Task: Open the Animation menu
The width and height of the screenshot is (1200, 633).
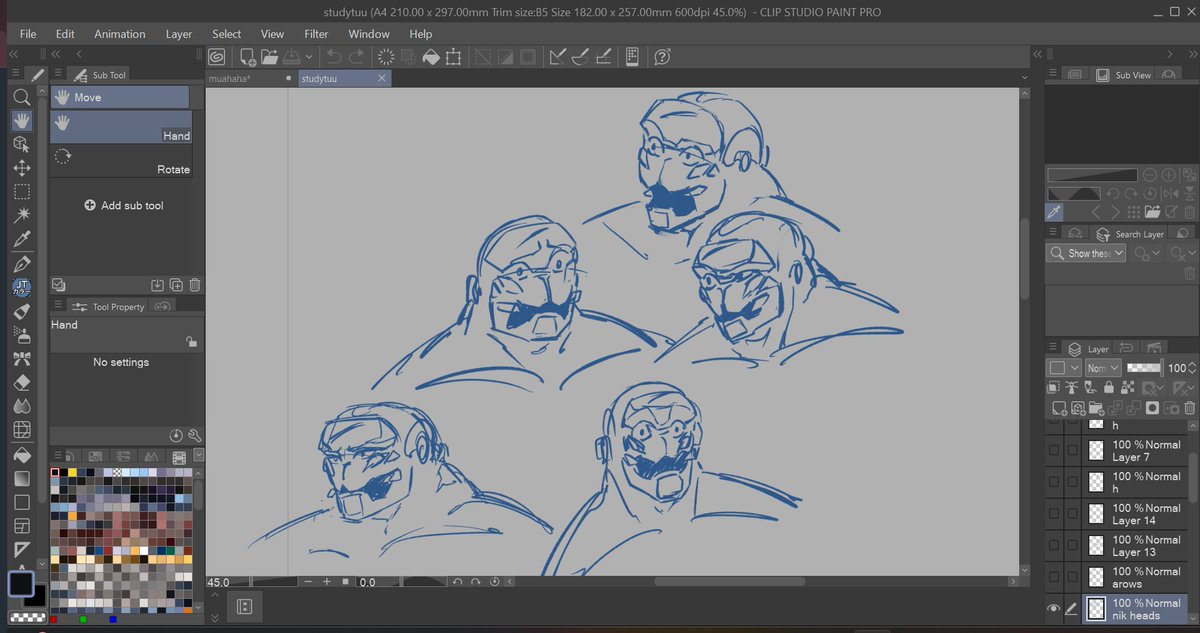Action: pyautogui.click(x=120, y=34)
